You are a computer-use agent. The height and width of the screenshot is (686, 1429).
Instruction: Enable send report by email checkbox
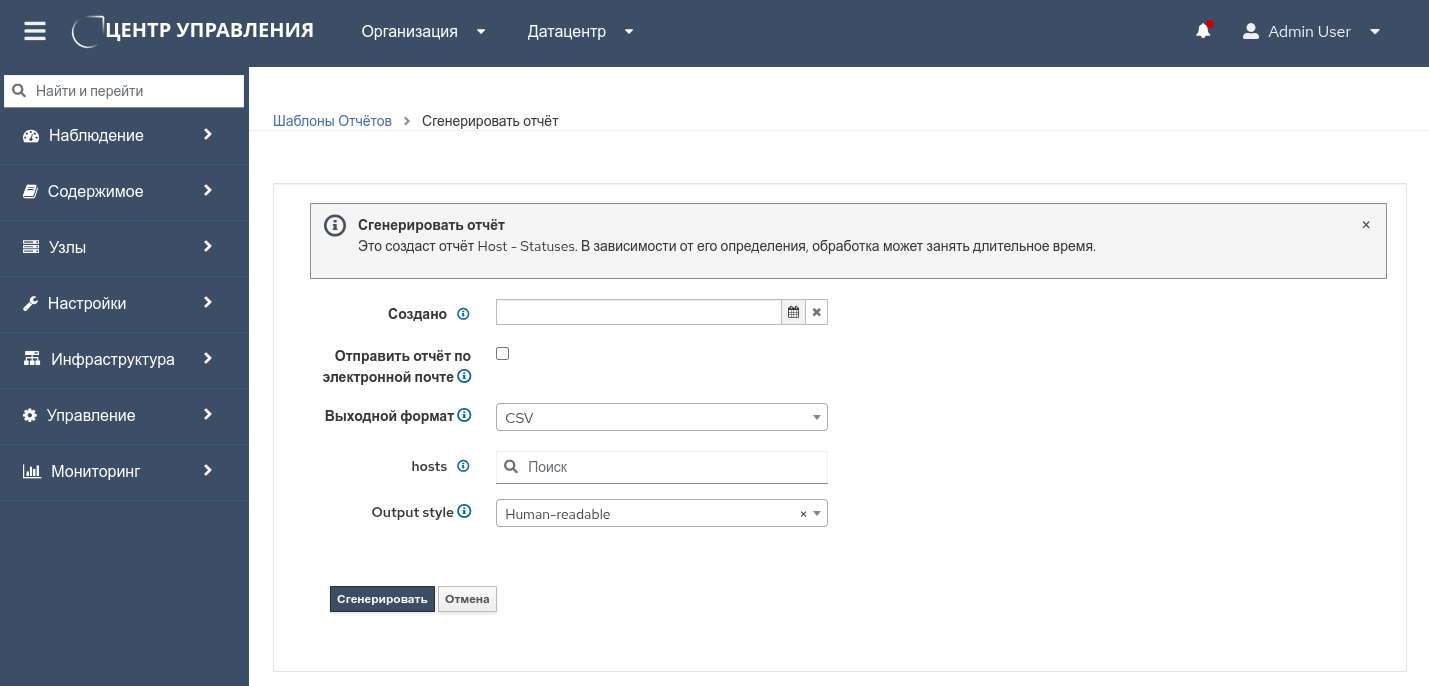pyautogui.click(x=503, y=353)
